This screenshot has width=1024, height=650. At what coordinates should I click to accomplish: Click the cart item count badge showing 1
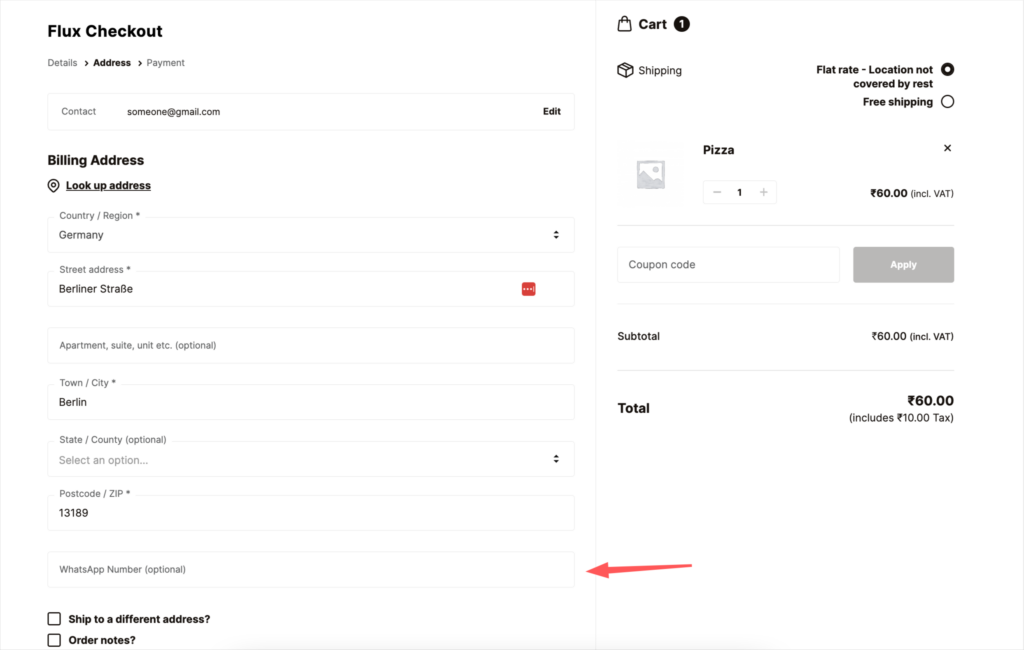[682, 23]
